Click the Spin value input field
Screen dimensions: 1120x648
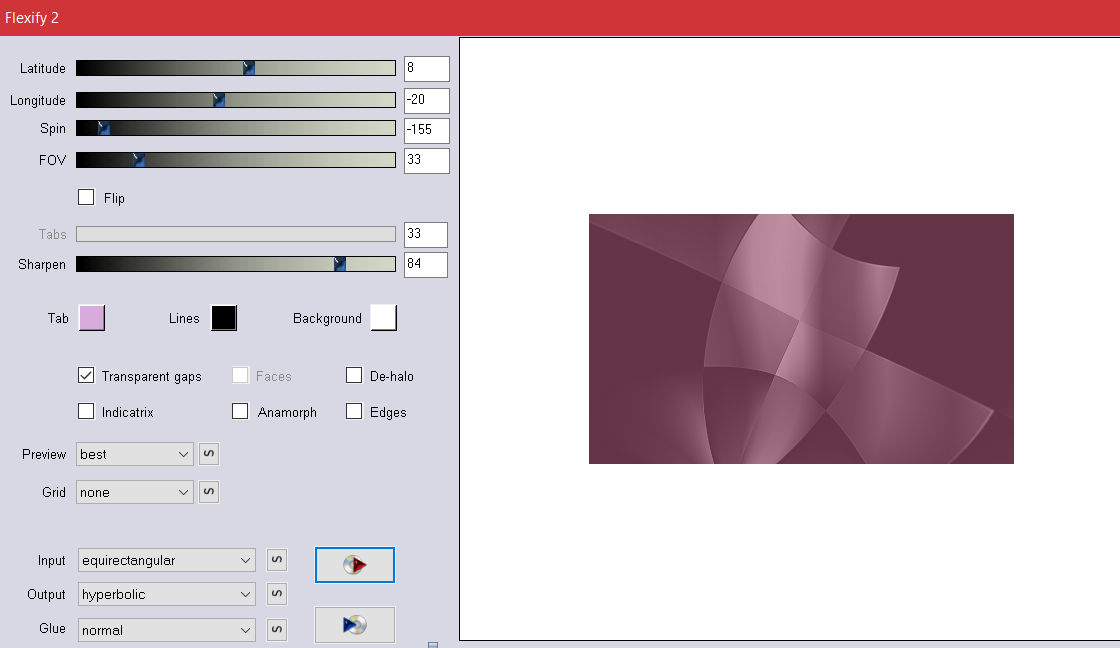pyautogui.click(x=426, y=130)
